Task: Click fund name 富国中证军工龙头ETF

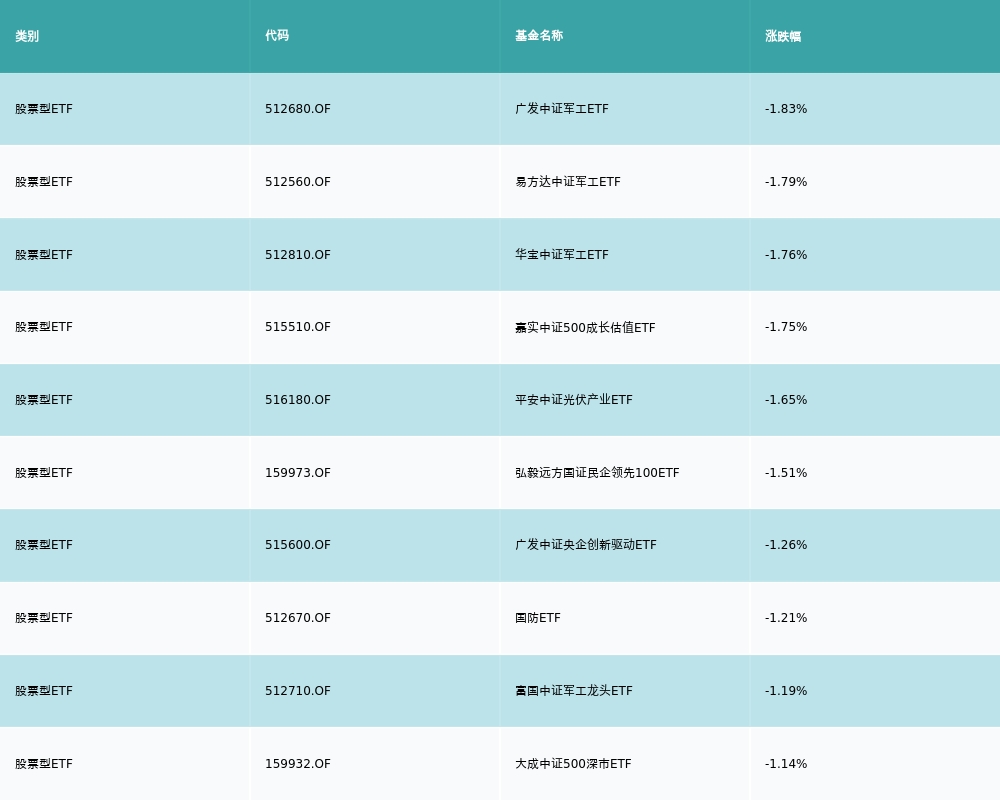Action: coord(574,691)
